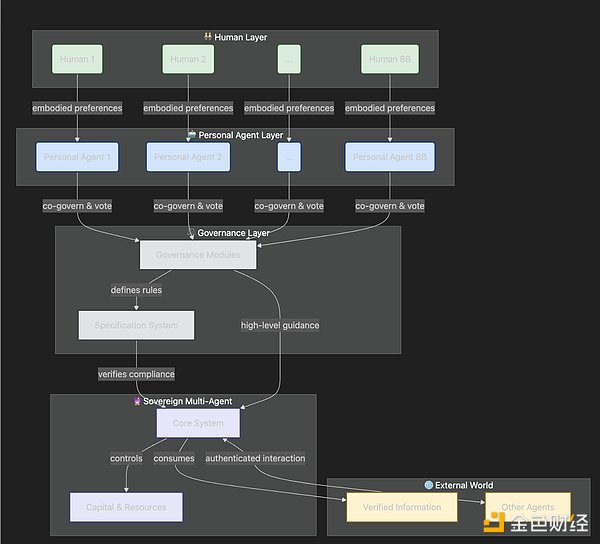600x544 pixels.
Task: Click 'co-govern & vote' under Personal Agent 8B
Action: pyautogui.click(x=390, y=206)
